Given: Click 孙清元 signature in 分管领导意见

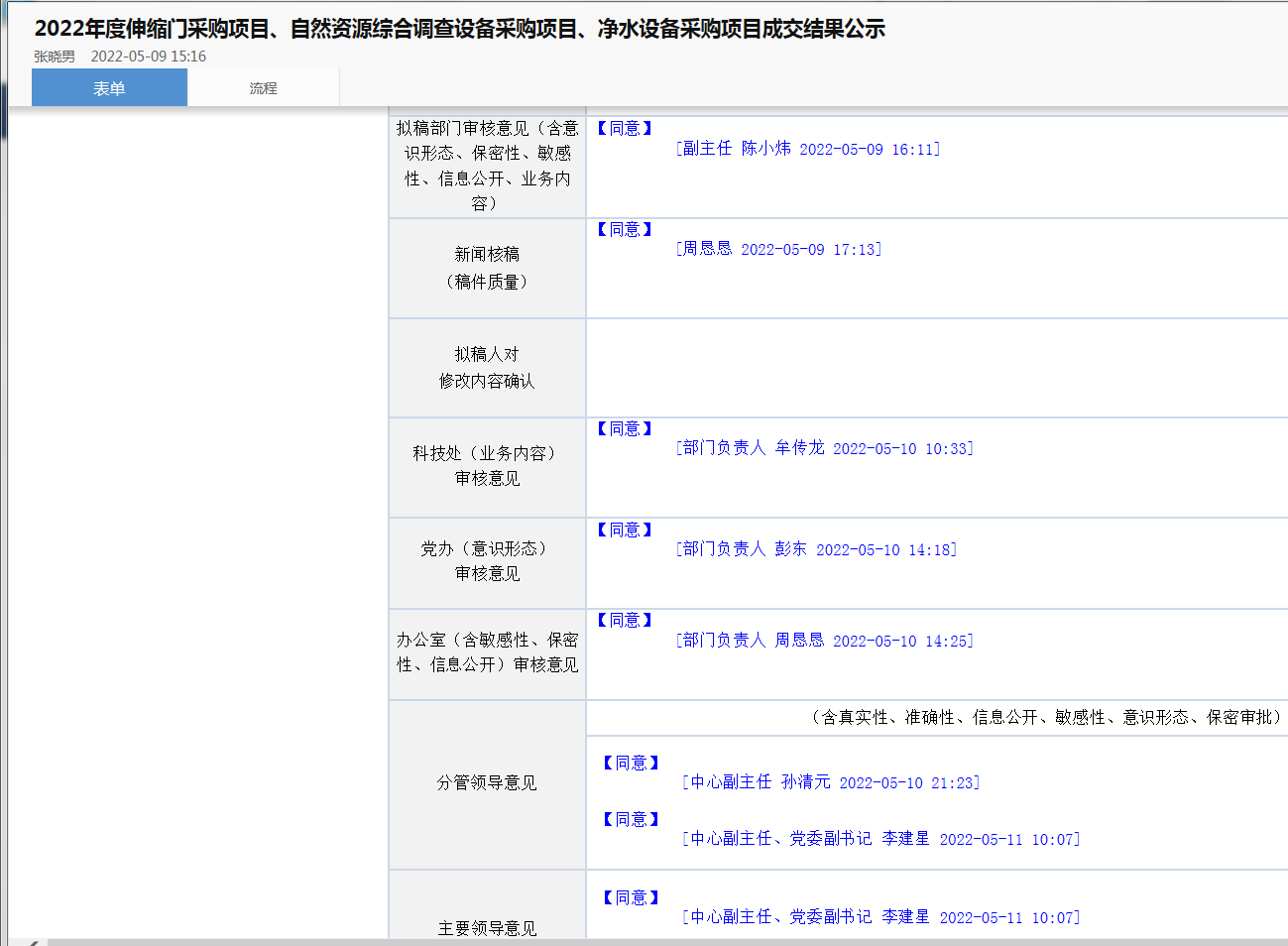Looking at the screenshot, I should (830, 782).
